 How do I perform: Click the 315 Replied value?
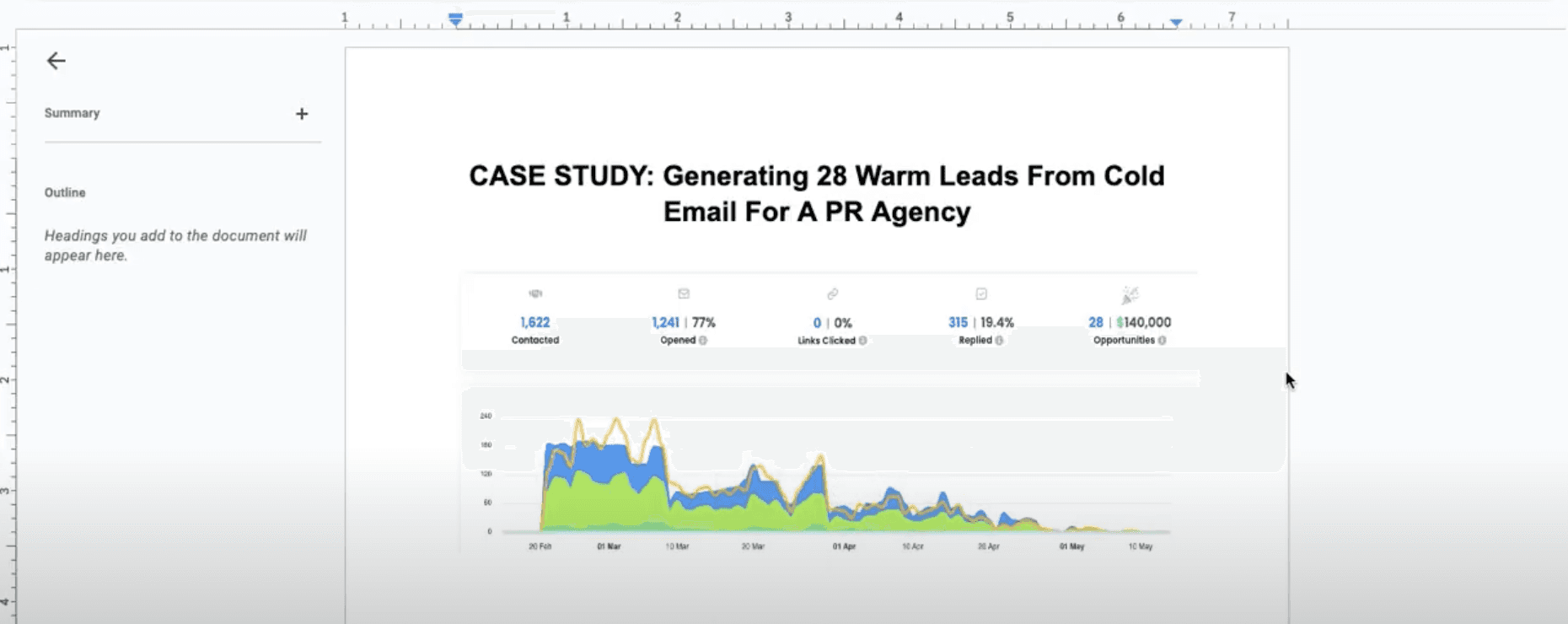(x=958, y=322)
